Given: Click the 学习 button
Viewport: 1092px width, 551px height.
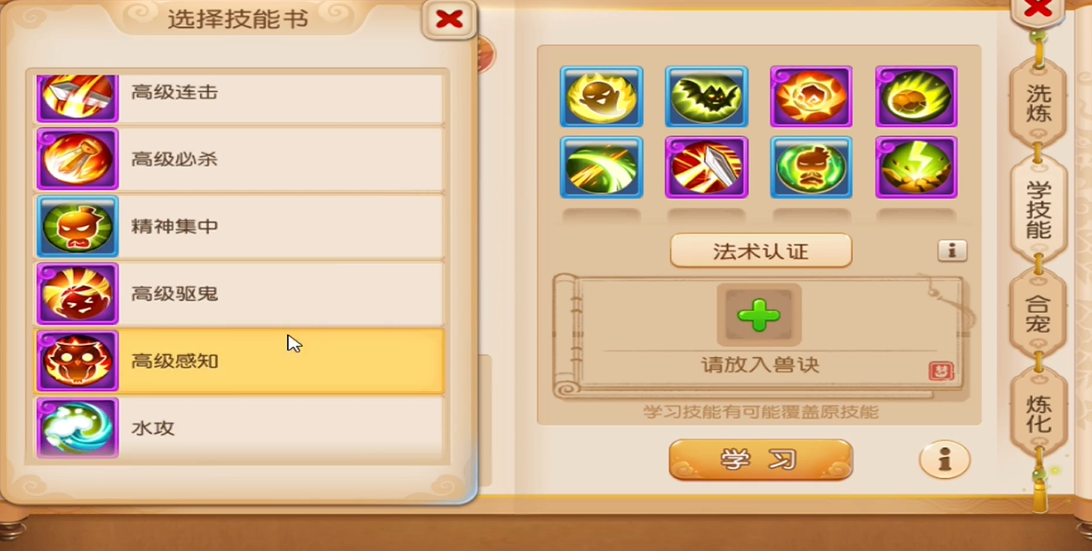Looking at the screenshot, I should 760,460.
